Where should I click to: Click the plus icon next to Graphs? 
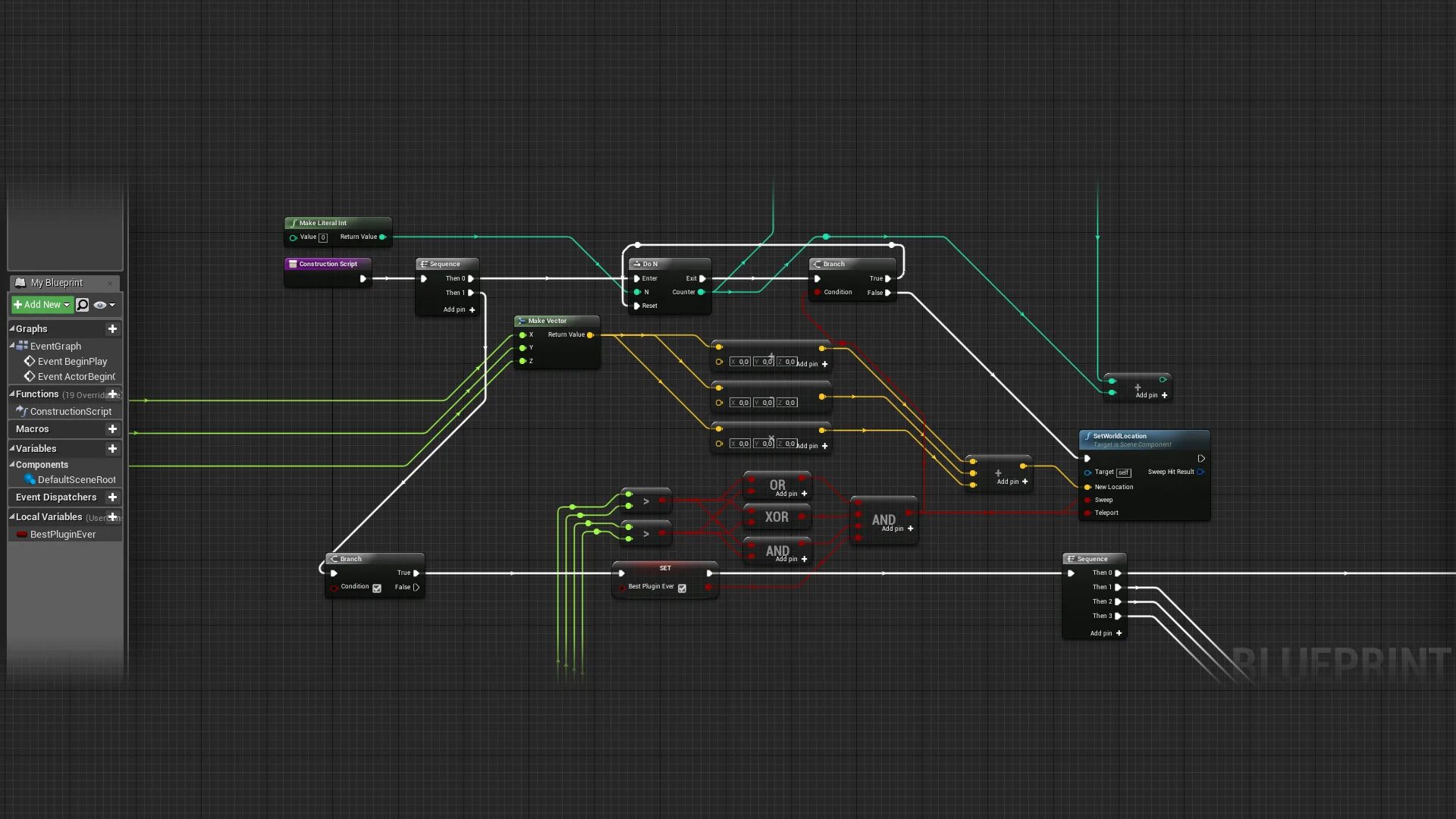click(x=112, y=329)
